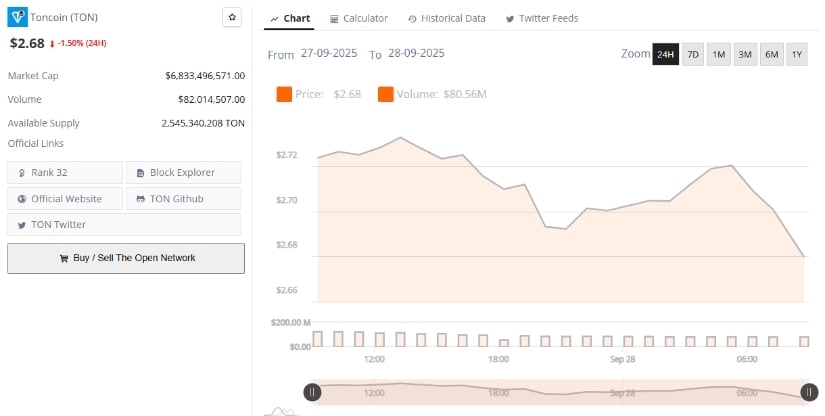Click left range slider handle
Viewport: 825px width, 416px height.
coord(313,392)
